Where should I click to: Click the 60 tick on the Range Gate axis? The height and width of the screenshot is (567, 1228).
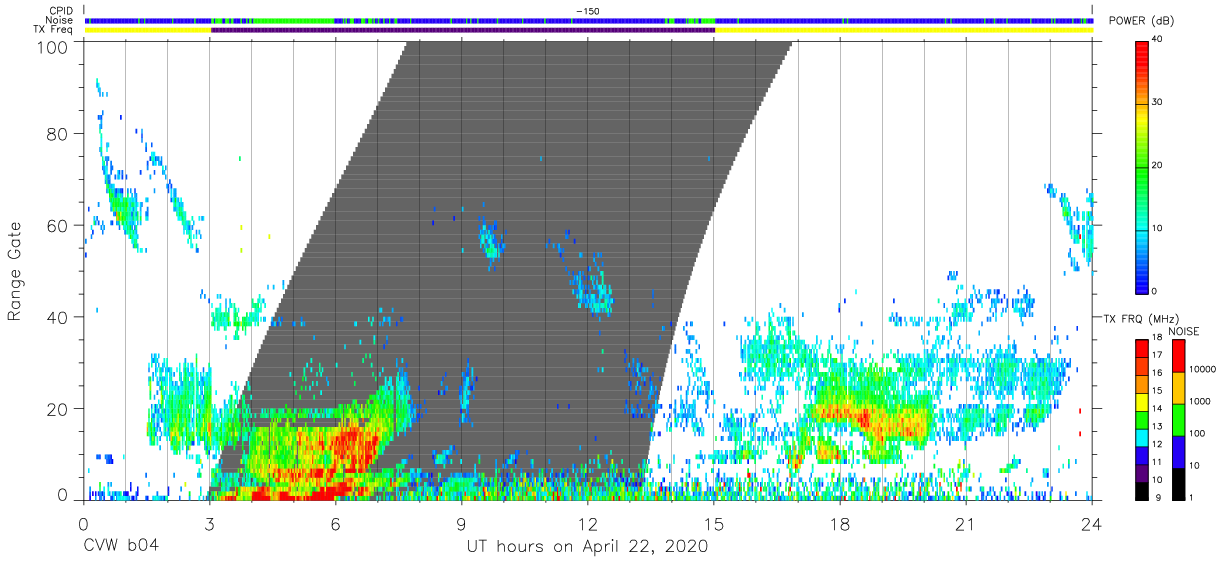[x=59, y=226]
